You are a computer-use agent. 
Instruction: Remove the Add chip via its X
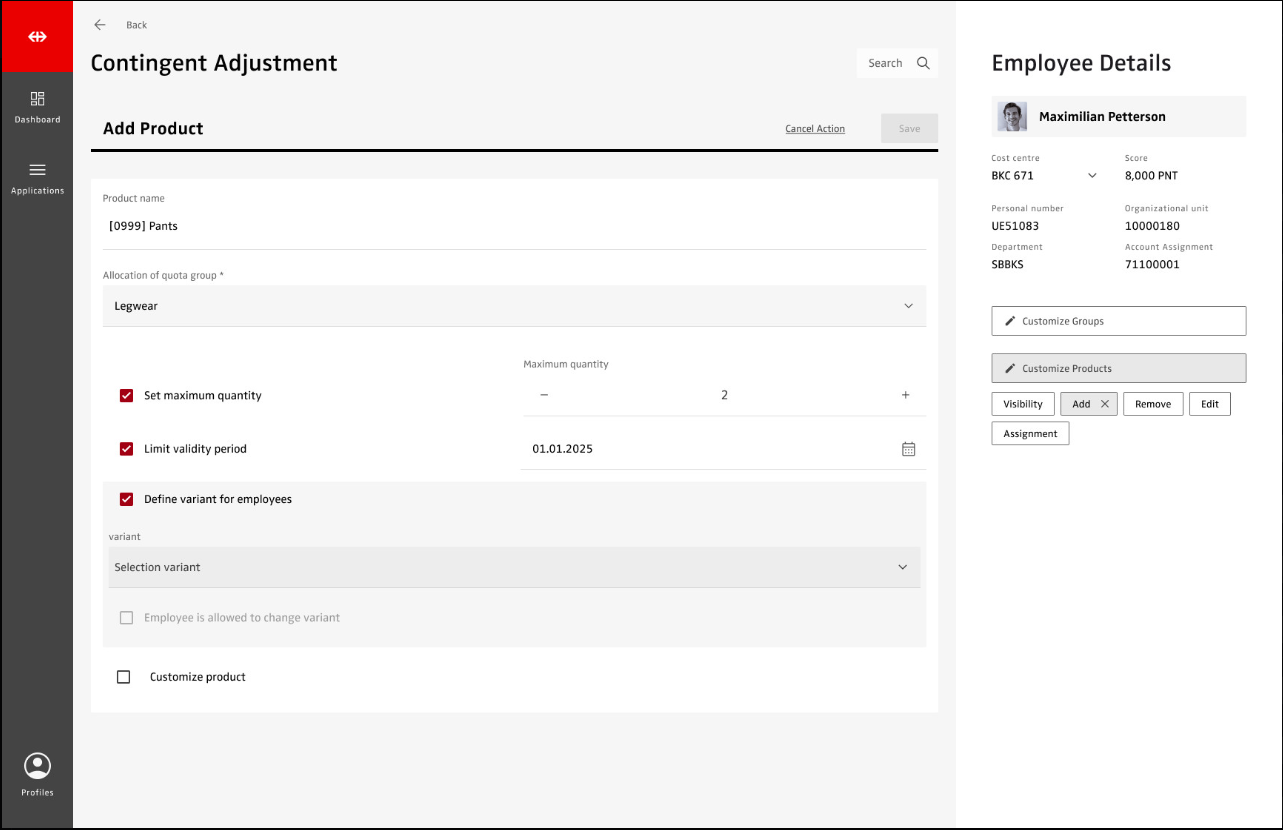(x=1104, y=404)
